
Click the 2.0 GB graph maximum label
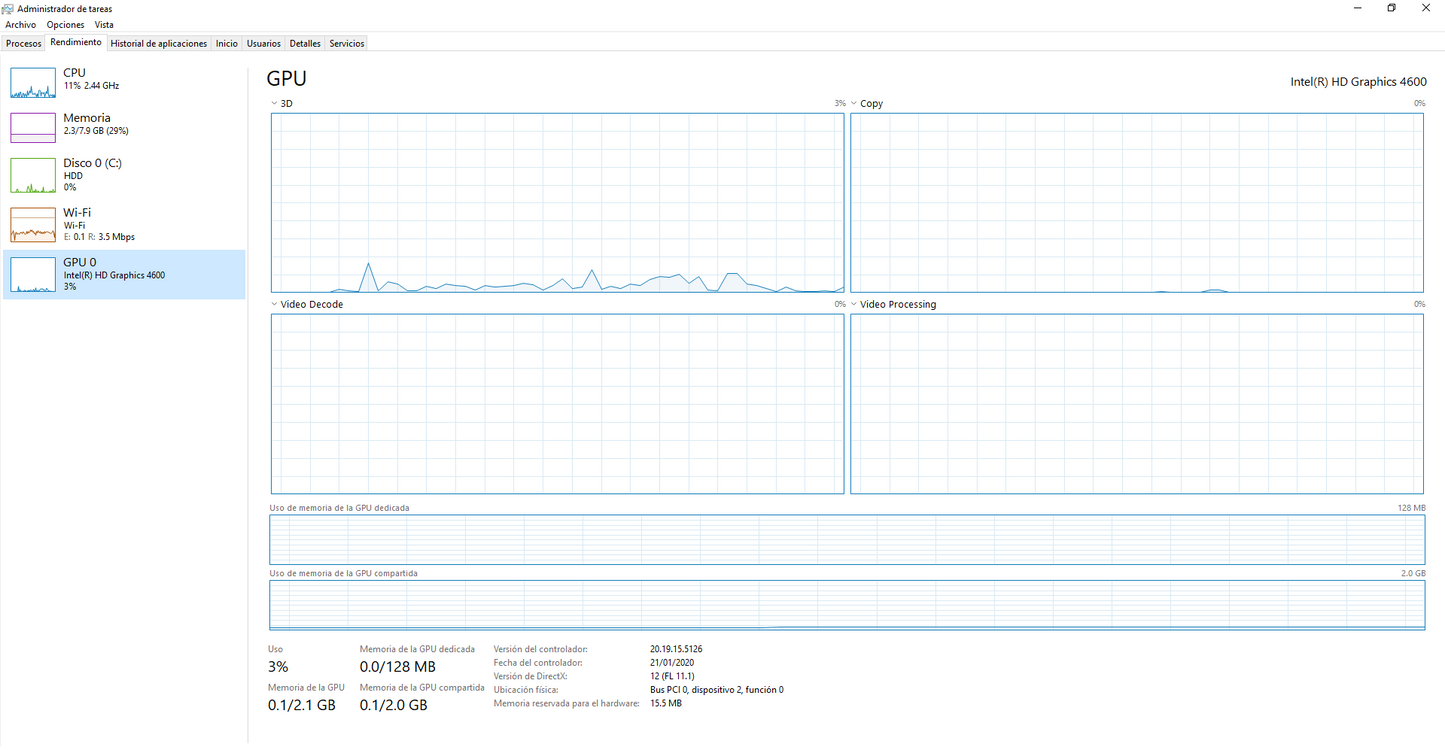[x=1413, y=574]
